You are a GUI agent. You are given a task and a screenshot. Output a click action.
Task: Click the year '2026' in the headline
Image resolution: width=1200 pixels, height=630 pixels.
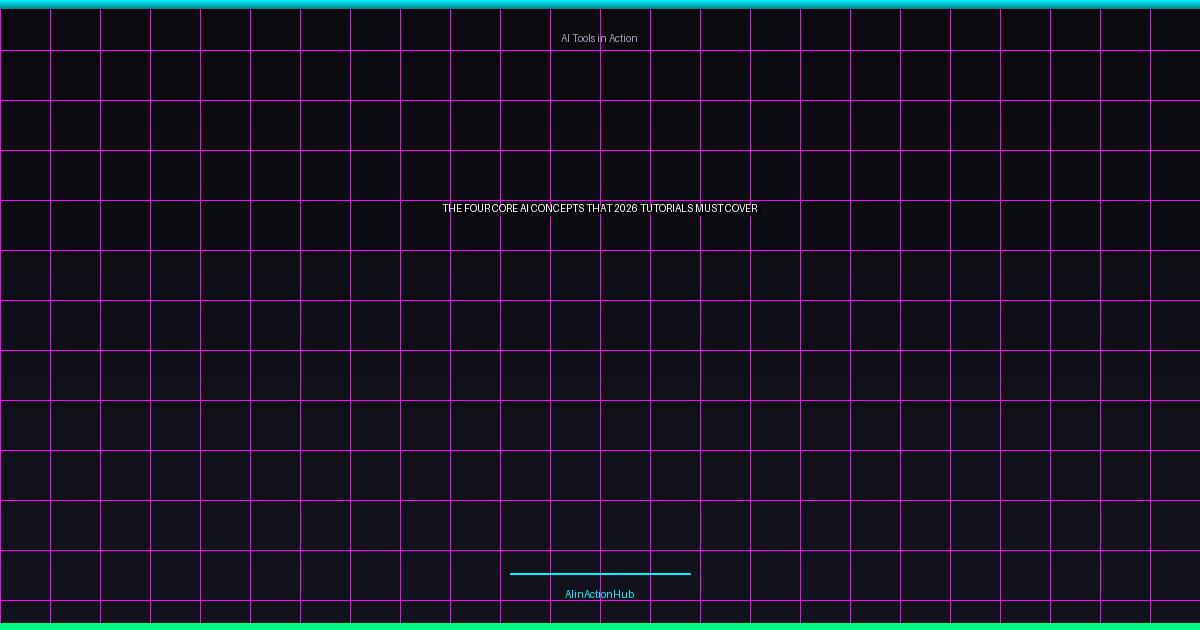[x=627, y=209]
